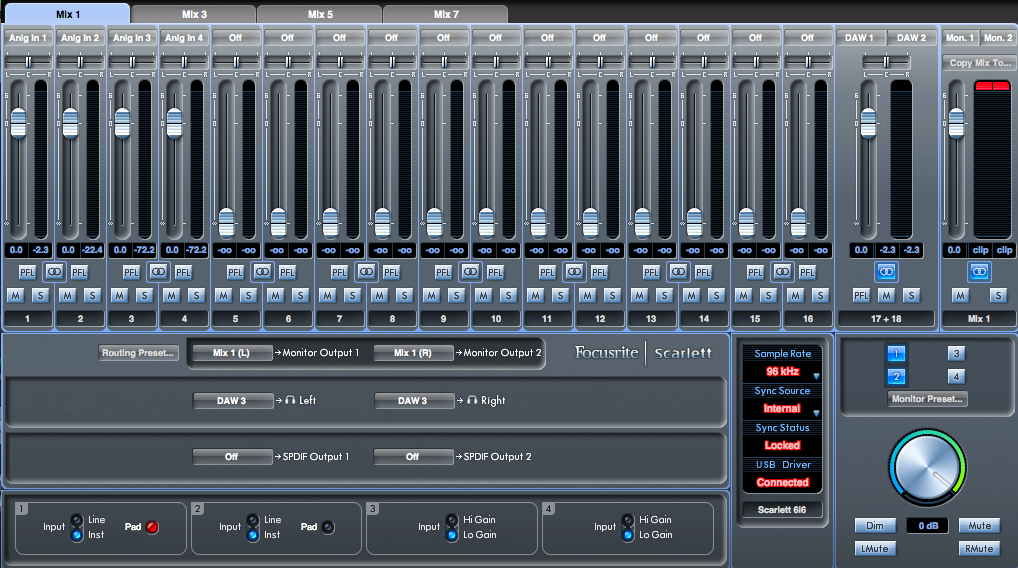Toggle stereo link for channels 1 and 2
The height and width of the screenshot is (568, 1018).
click(x=54, y=271)
